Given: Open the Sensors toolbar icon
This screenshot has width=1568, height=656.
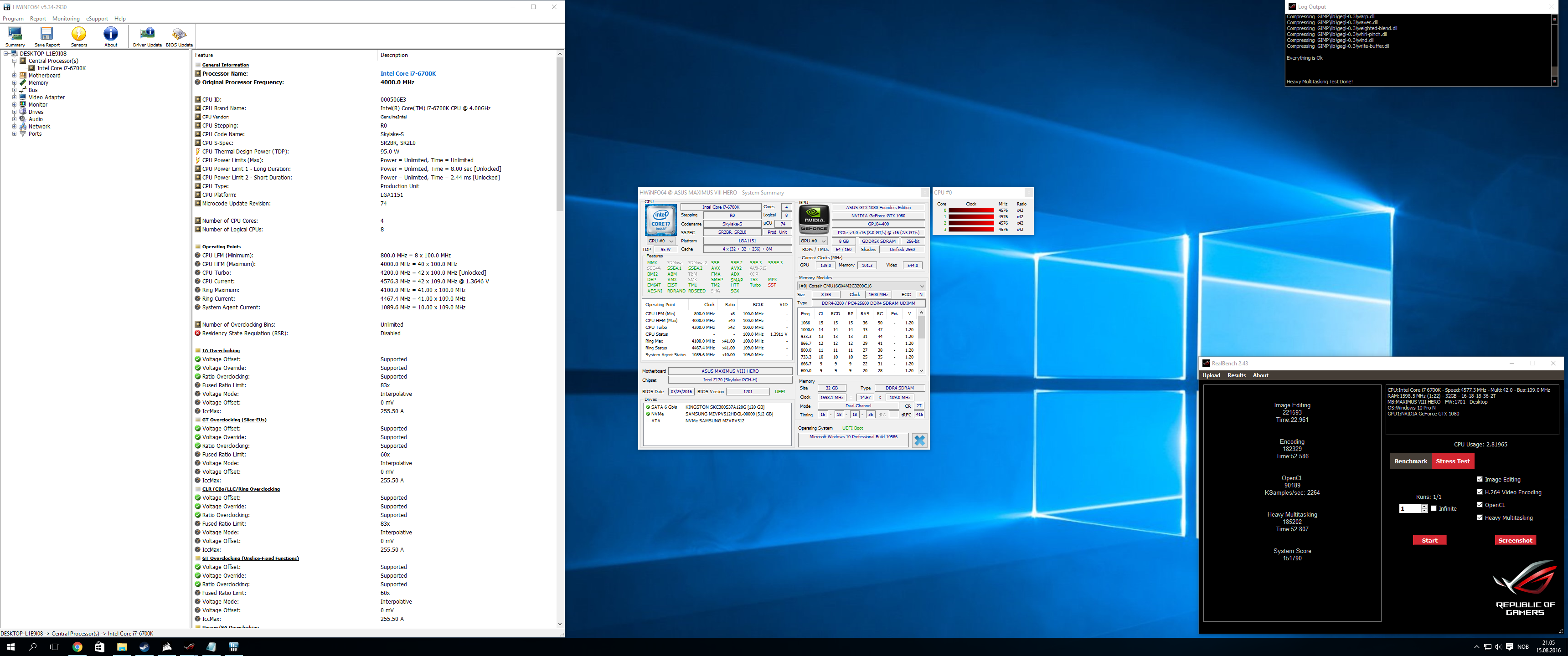Looking at the screenshot, I should click(x=78, y=36).
